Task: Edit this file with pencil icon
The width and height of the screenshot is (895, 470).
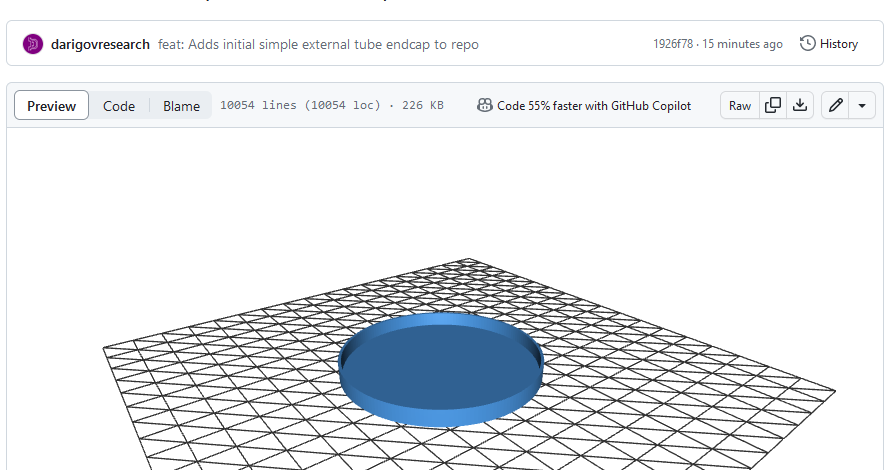Action: point(835,106)
